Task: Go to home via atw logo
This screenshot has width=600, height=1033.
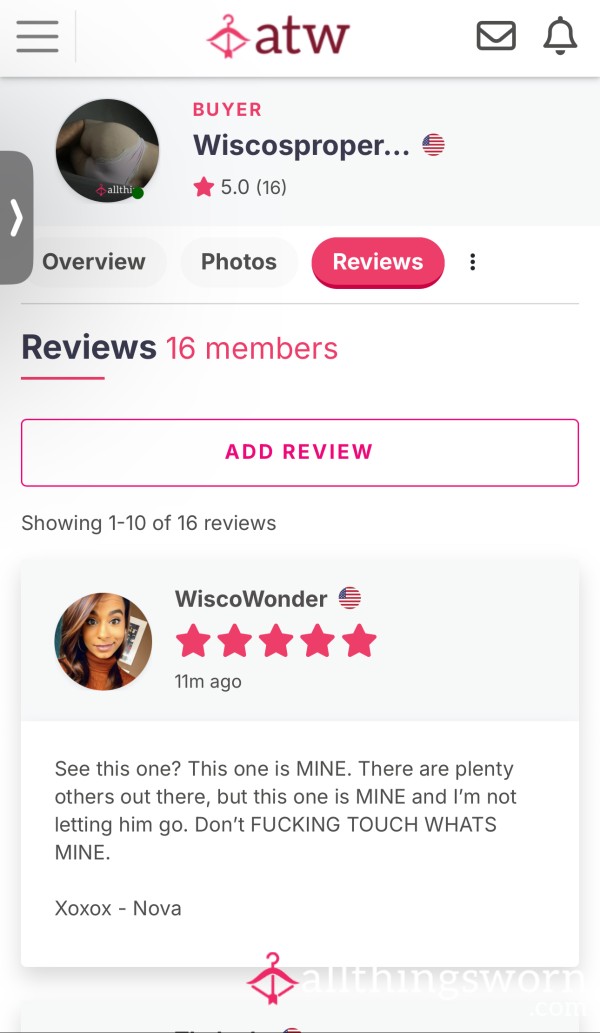Action: (x=277, y=36)
